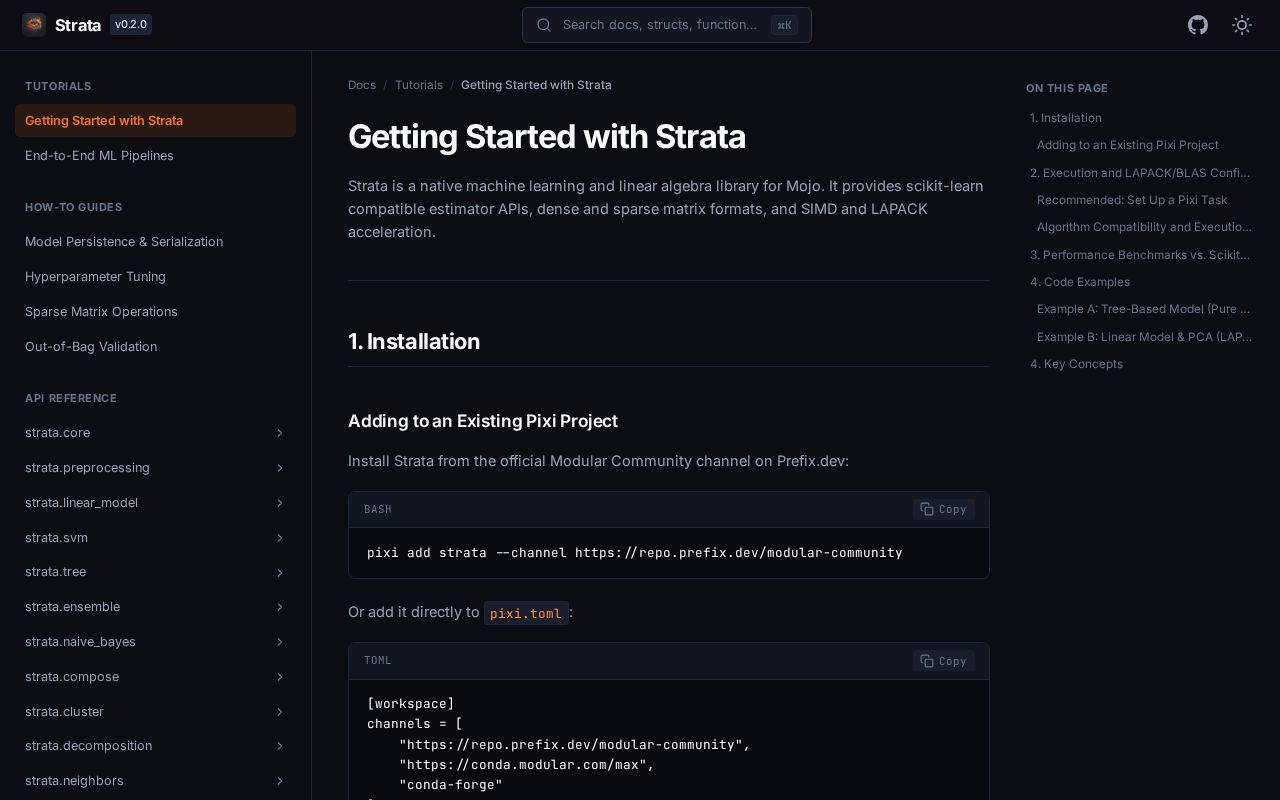Click the pixi.toml inline code

tap(526, 613)
